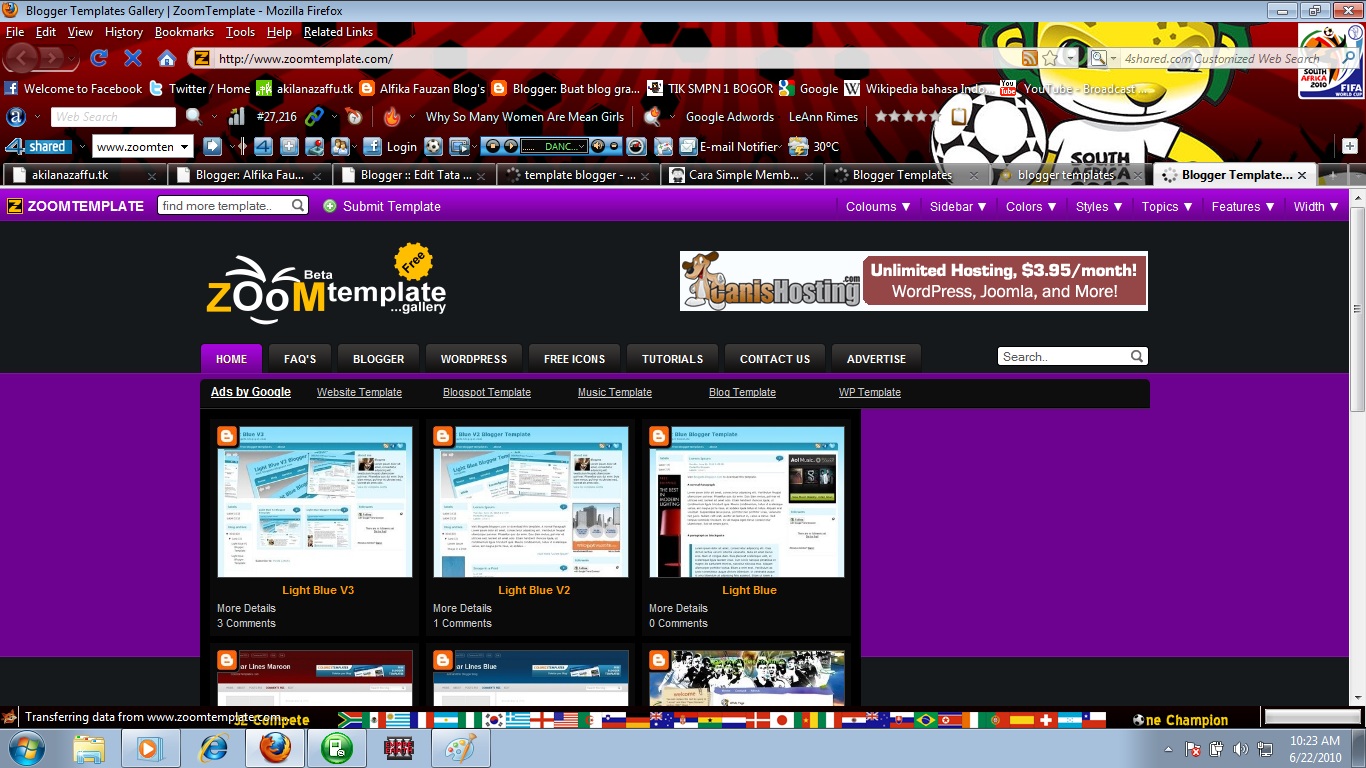Expand the Colours dropdown on the purple bar

pos(879,207)
